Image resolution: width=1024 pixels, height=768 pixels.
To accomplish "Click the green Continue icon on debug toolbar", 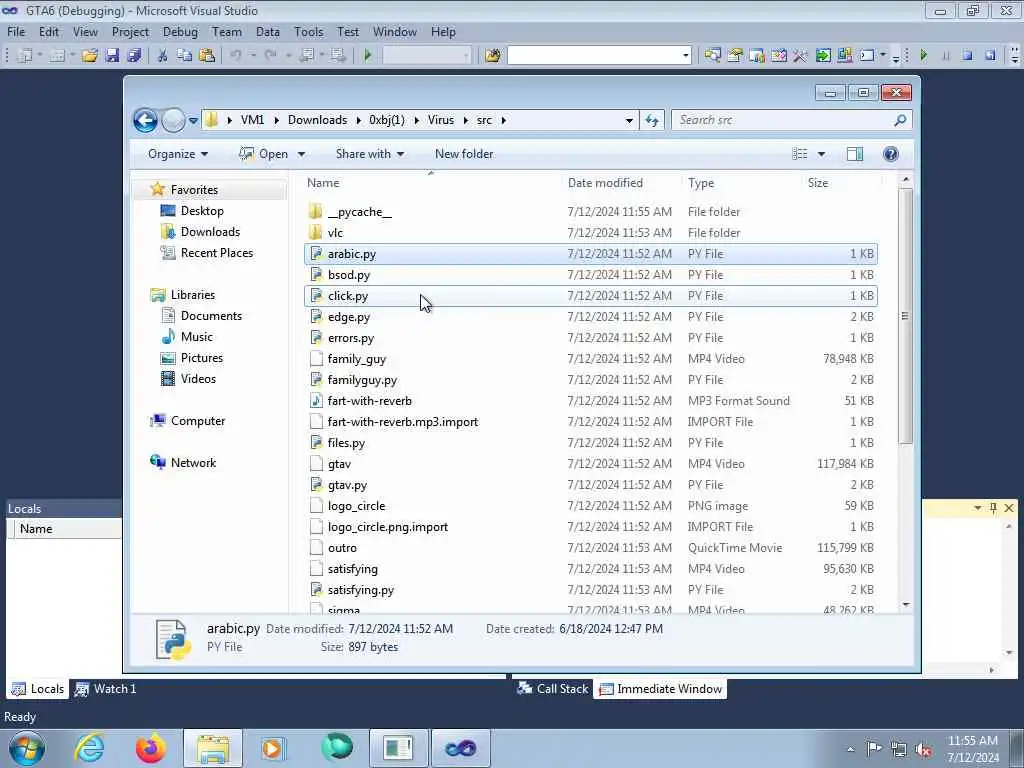I will pyautogui.click(x=923, y=56).
